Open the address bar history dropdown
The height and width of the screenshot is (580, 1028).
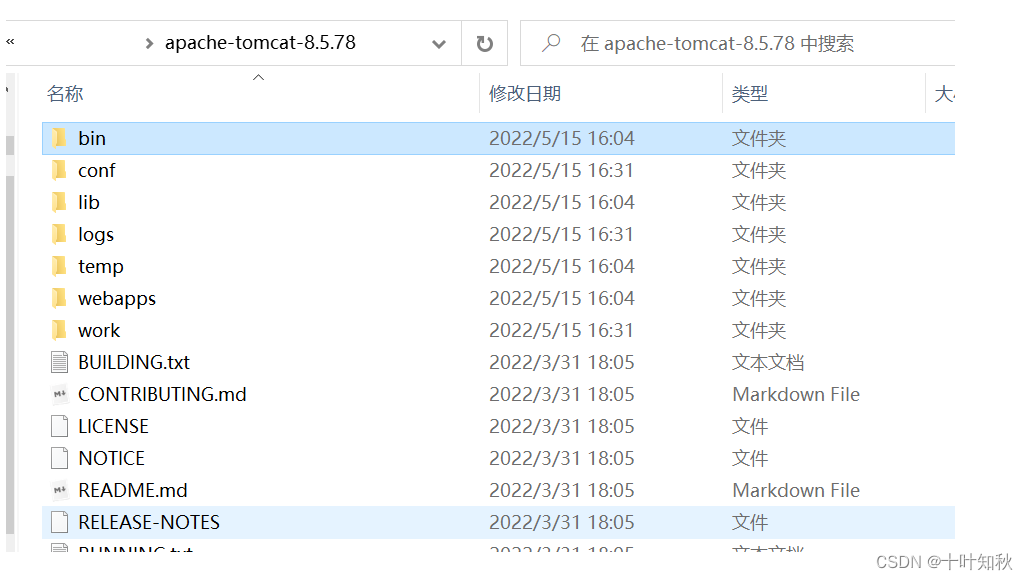click(x=439, y=44)
